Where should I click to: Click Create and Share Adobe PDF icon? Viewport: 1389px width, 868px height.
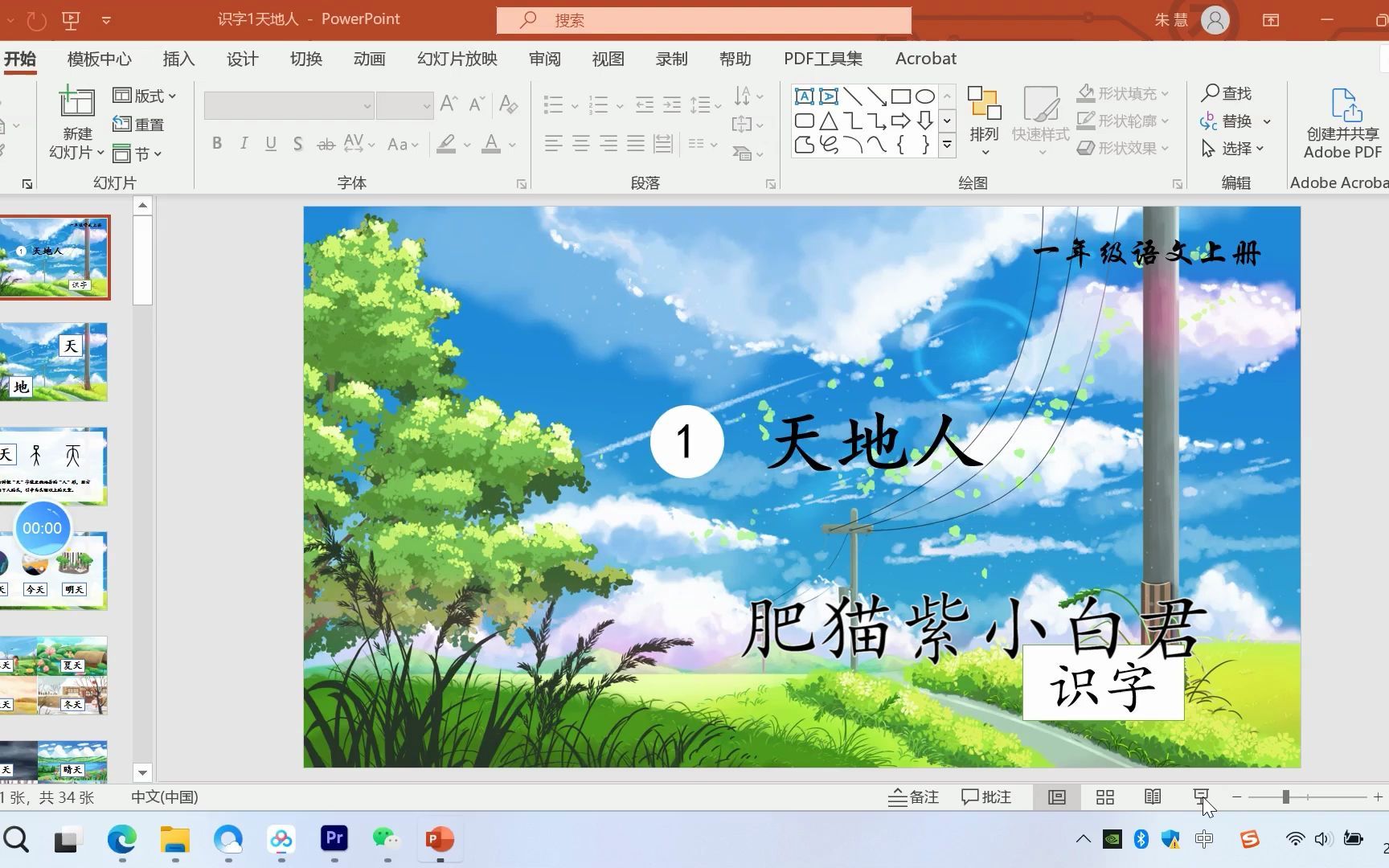(1346, 104)
